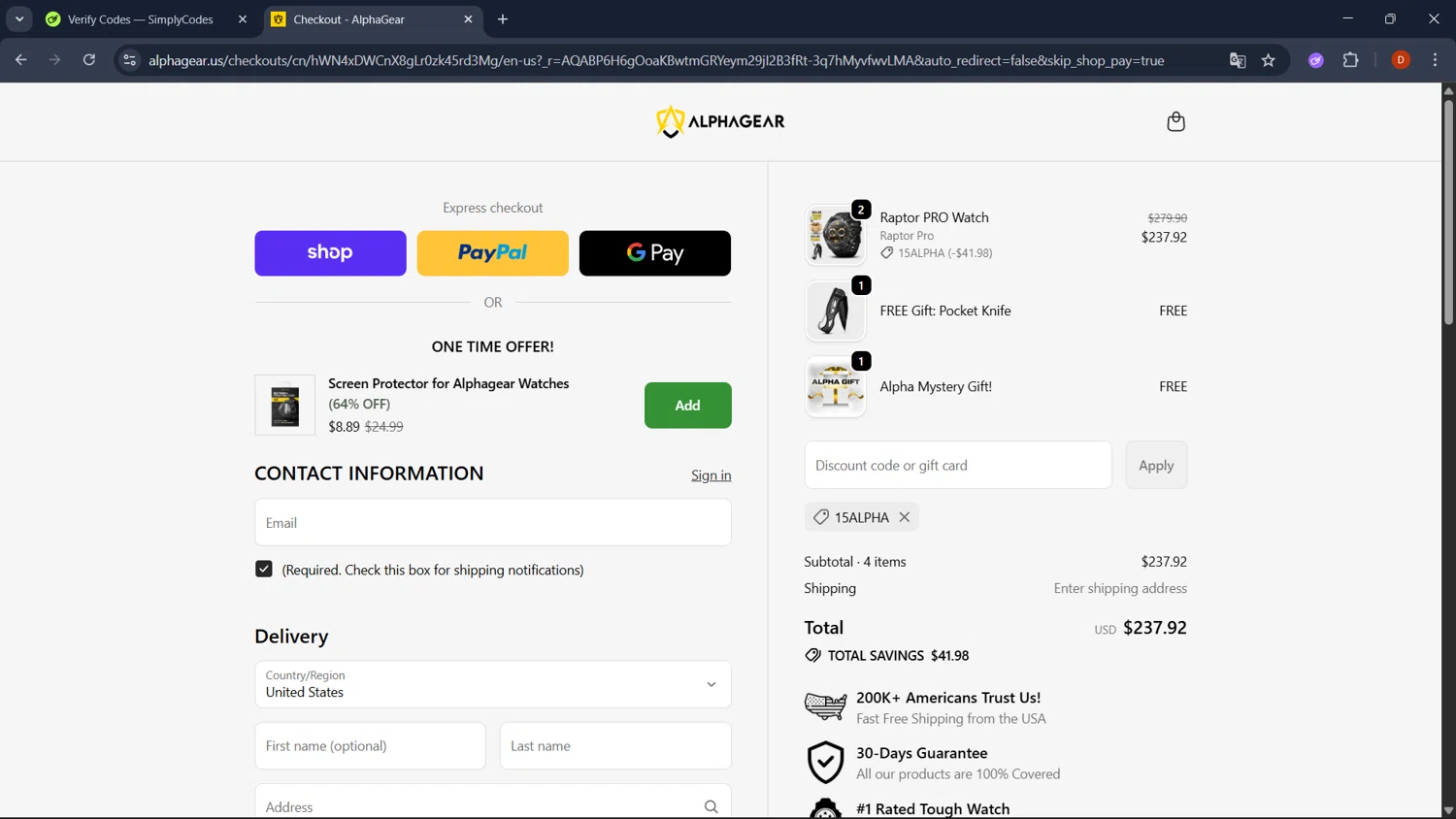Switch to Verify Codes SimplyCodes tab
The image size is (1456, 819).
(x=146, y=19)
